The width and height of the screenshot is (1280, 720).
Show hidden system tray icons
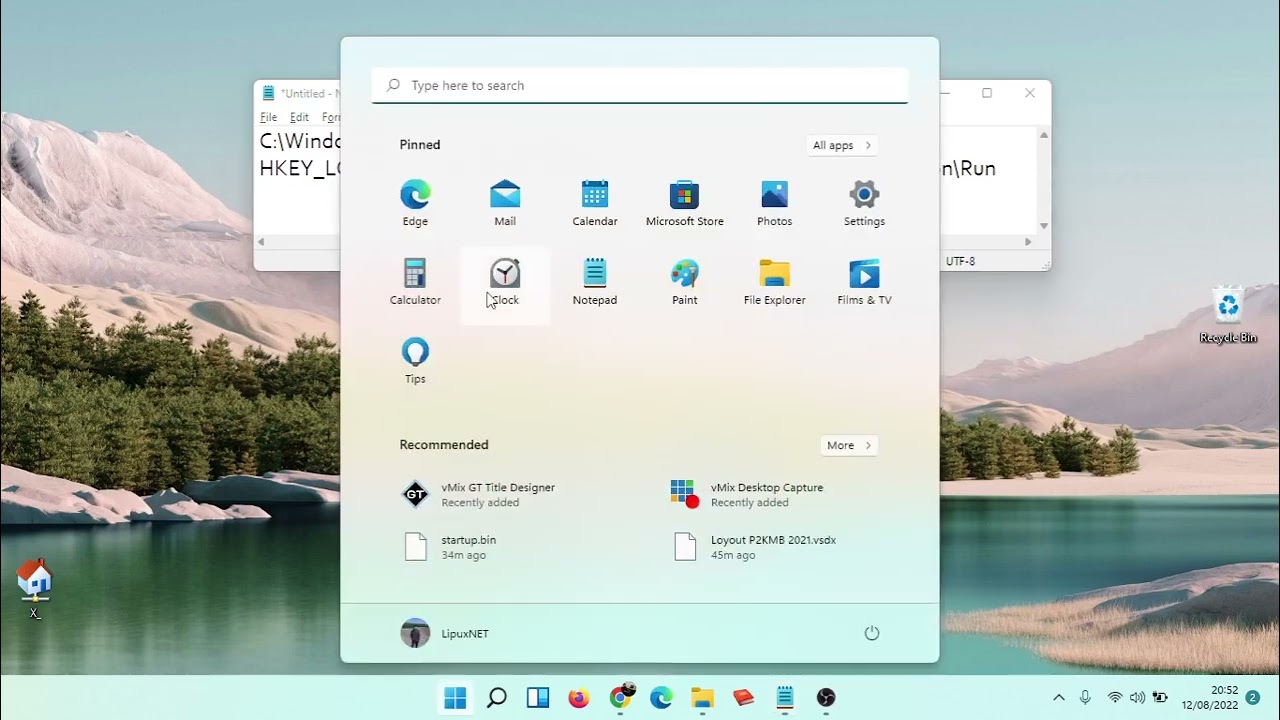(1059, 698)
